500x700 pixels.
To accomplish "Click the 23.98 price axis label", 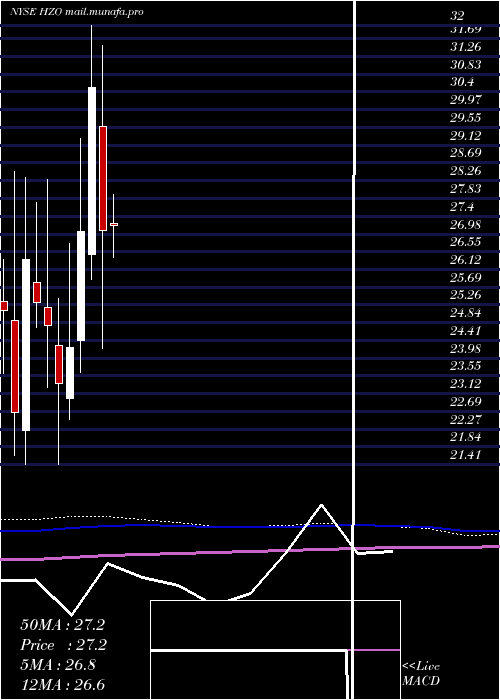I will [466, 348].
